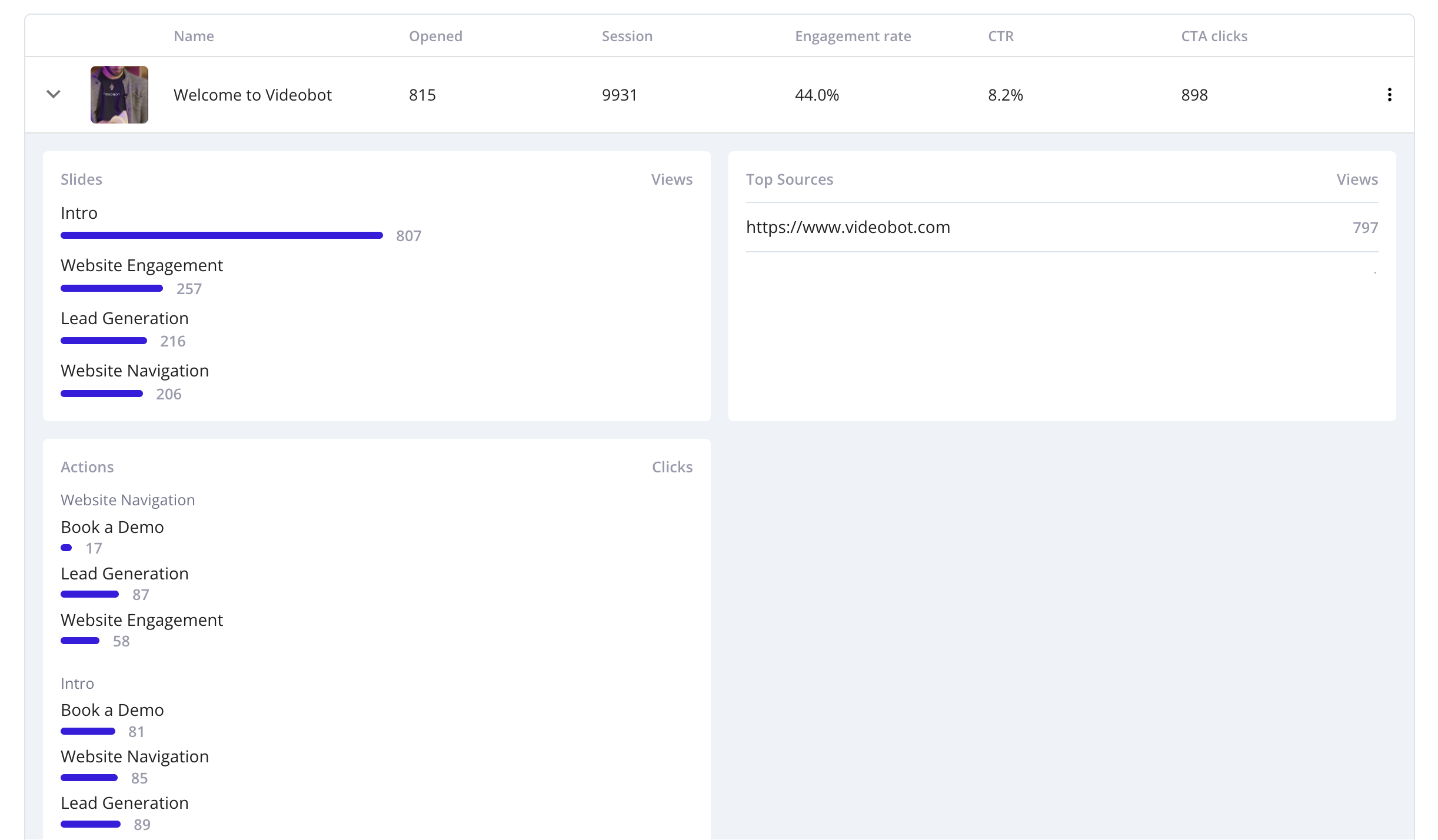The width and height of the screenshot is (1438, 840).
Task: Click the Website Engagement slide label
Action: pyautogui.click(x=141, y=265)
